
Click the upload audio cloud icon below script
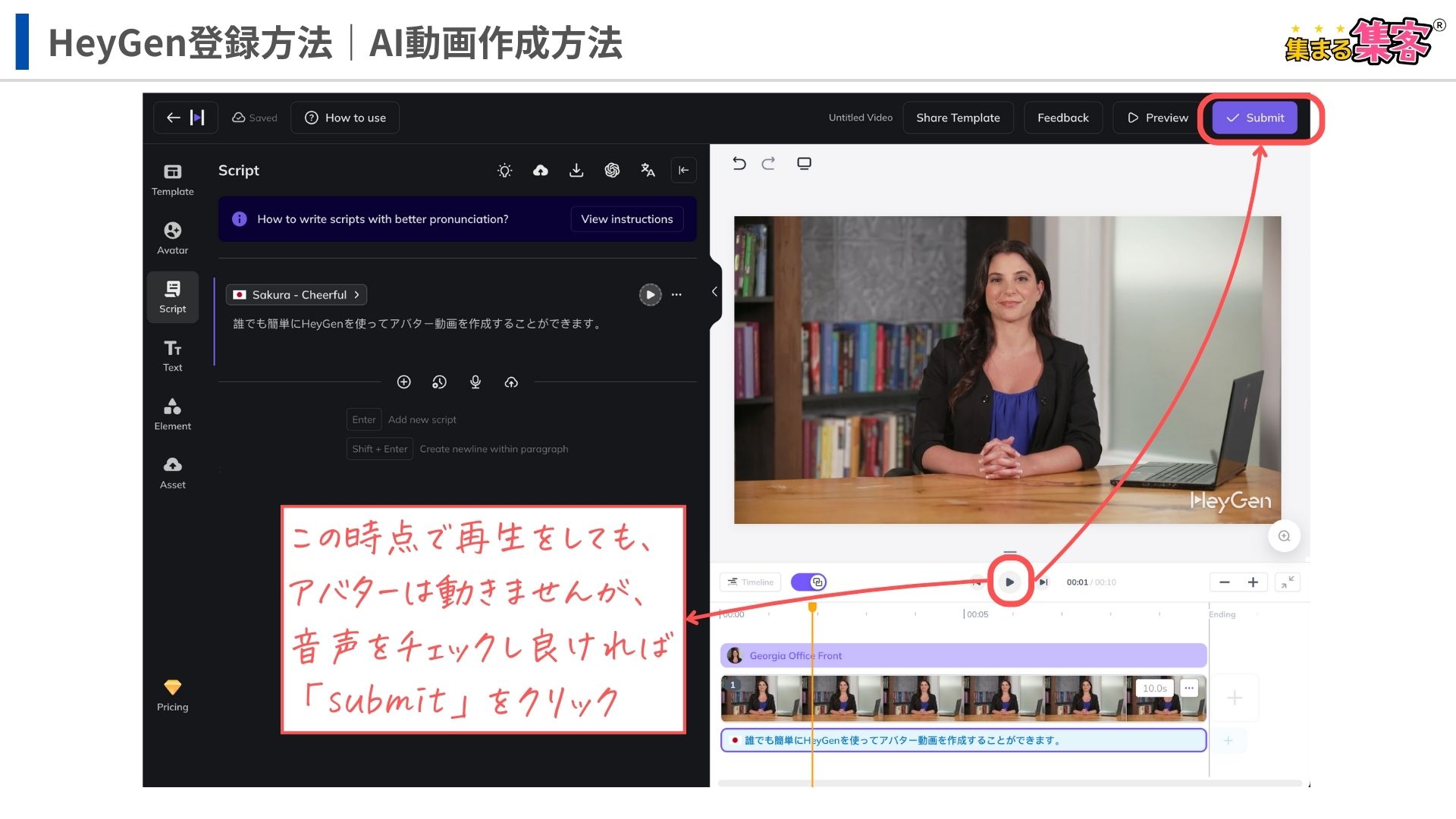click(x=511, y=382)
